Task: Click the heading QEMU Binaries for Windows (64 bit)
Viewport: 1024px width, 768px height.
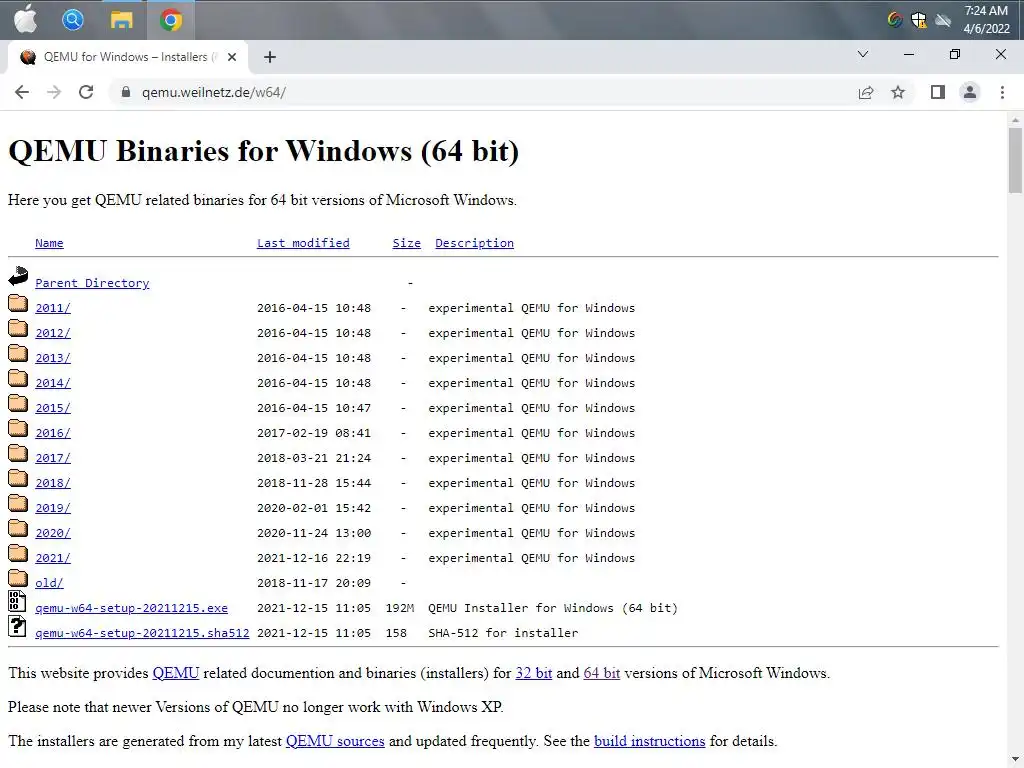Action: [264, 151]
